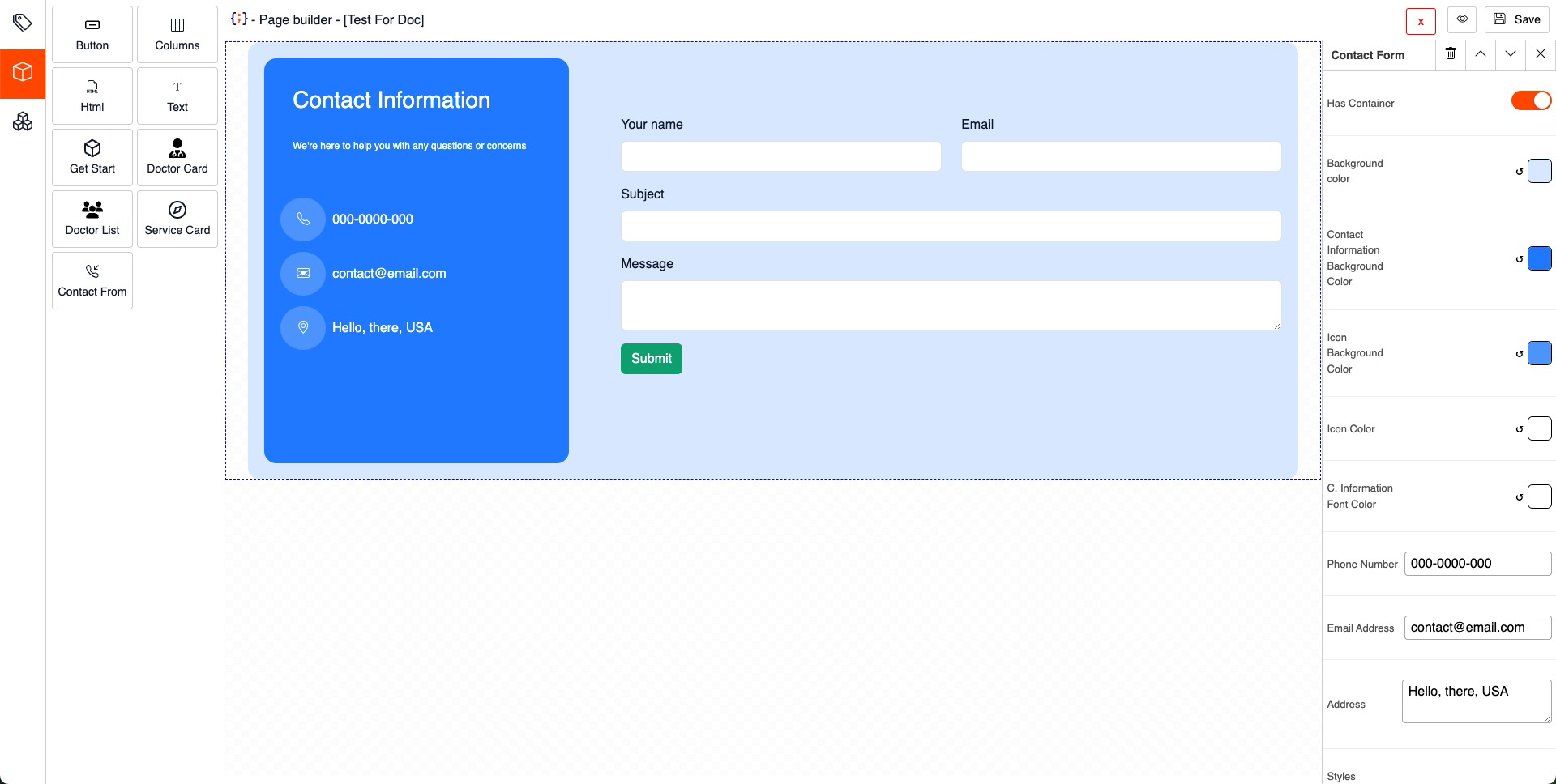The width and height of the screenshot is (1556, 784).
Task: Open Contact Information Background Color swatch
Action: coord(1539,258)
